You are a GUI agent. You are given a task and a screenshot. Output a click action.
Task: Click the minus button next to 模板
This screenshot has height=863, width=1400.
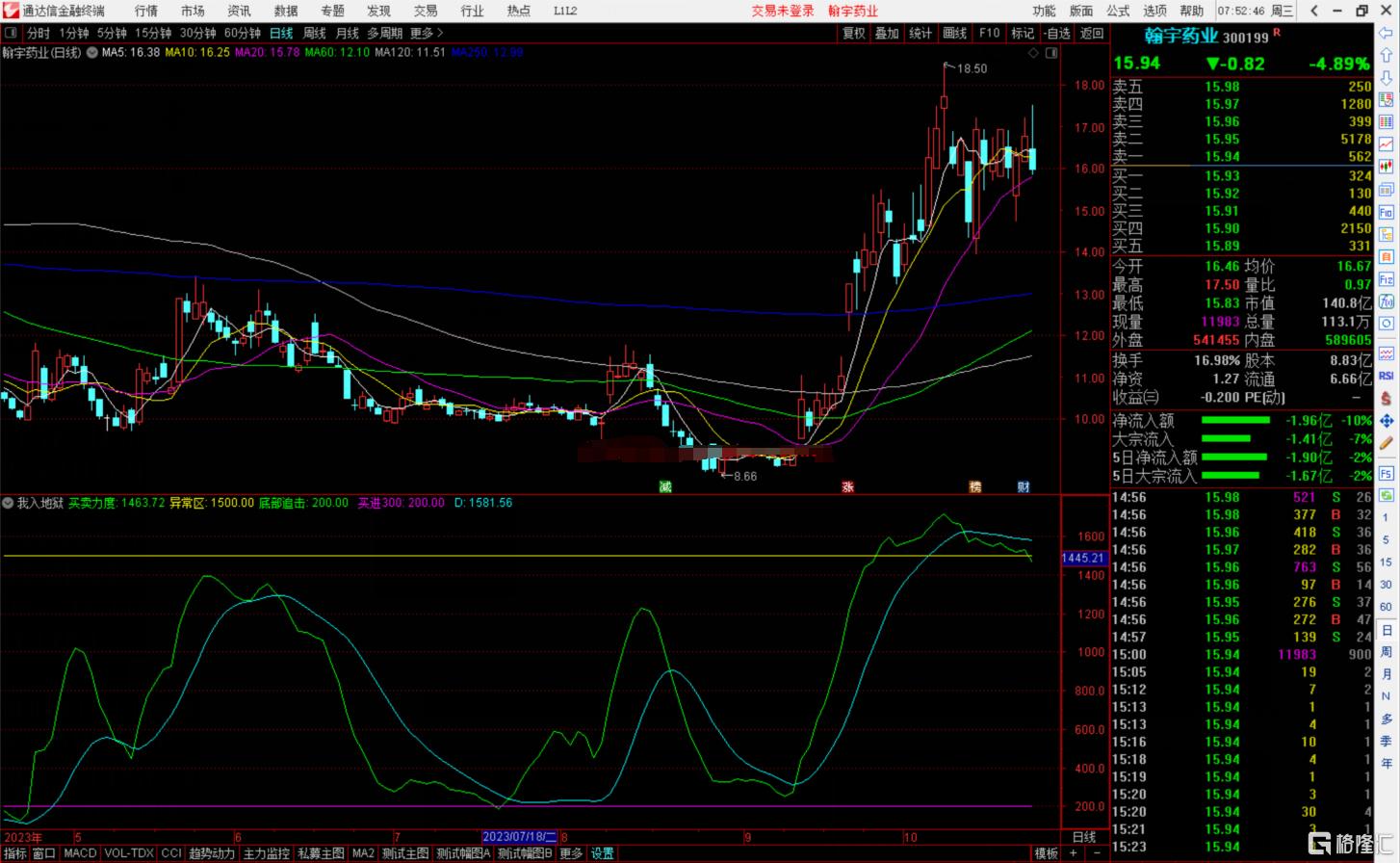(1096, 853)
